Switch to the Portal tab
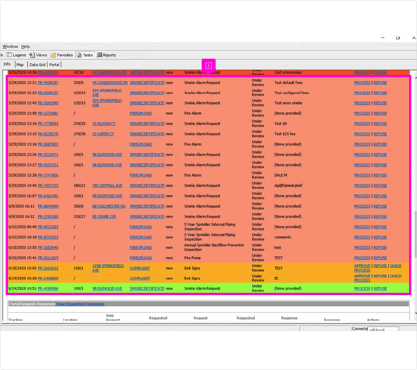This screenshot has height=370, width=417. coord(54,65)
